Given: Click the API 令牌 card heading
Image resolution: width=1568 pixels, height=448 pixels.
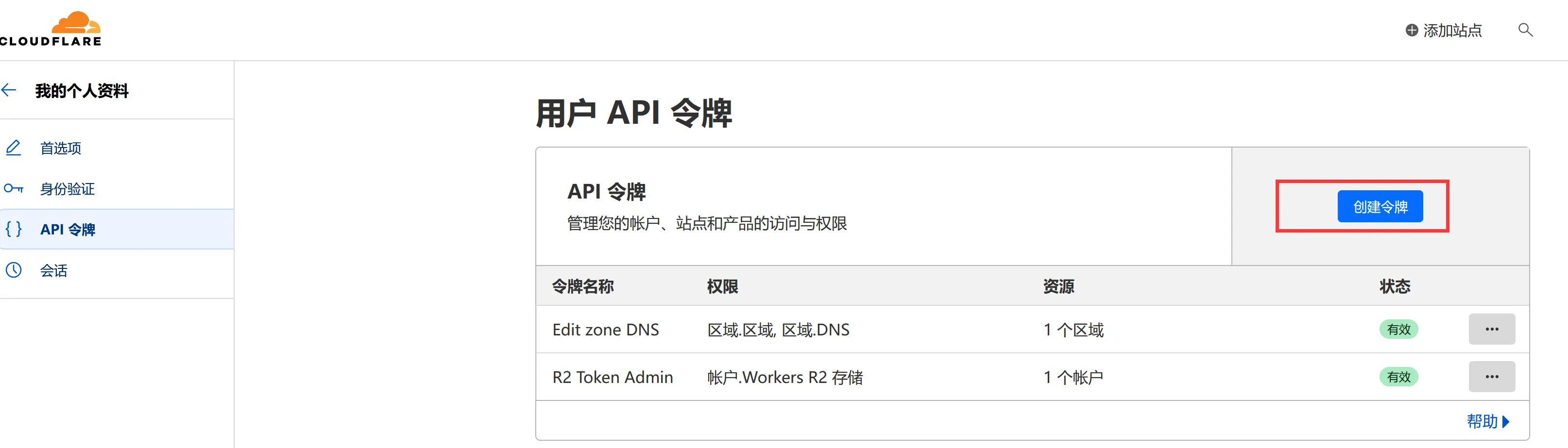Looking at the screenshot, I should tap(606, 191).
